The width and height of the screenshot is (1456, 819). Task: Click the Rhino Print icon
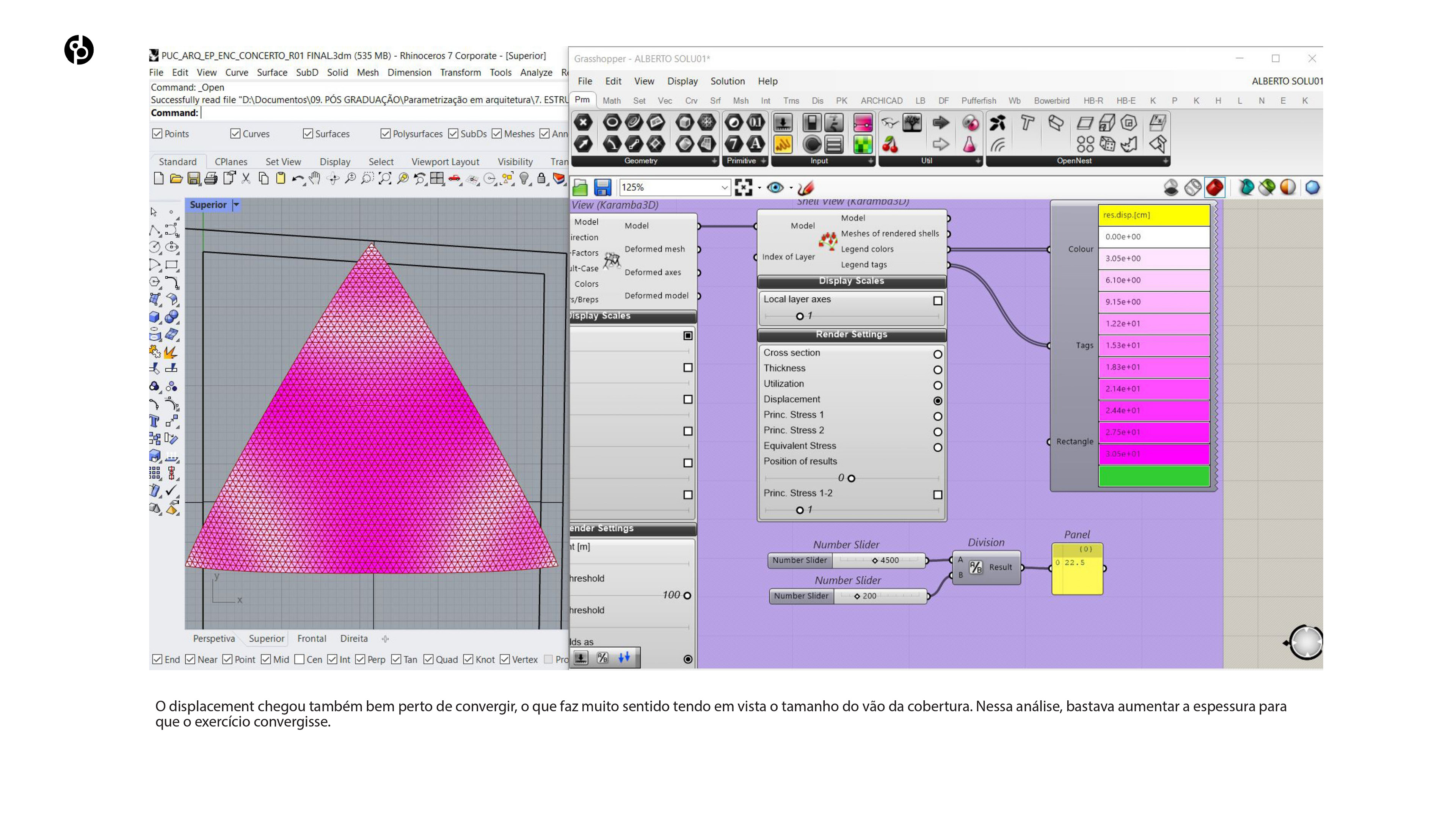[x=211, y=179]
